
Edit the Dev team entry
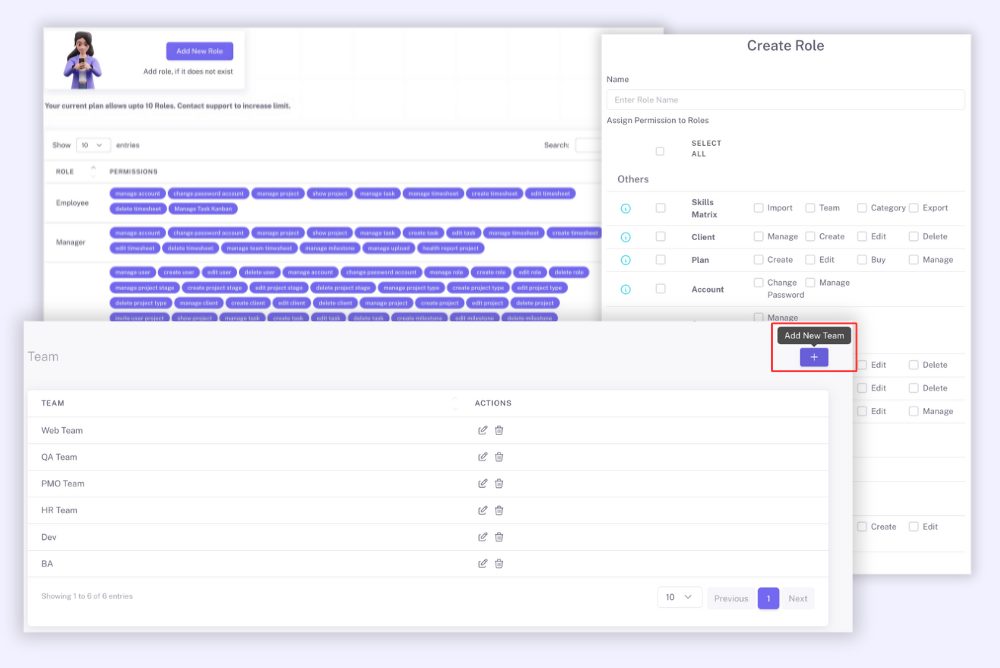coord(483,537)
